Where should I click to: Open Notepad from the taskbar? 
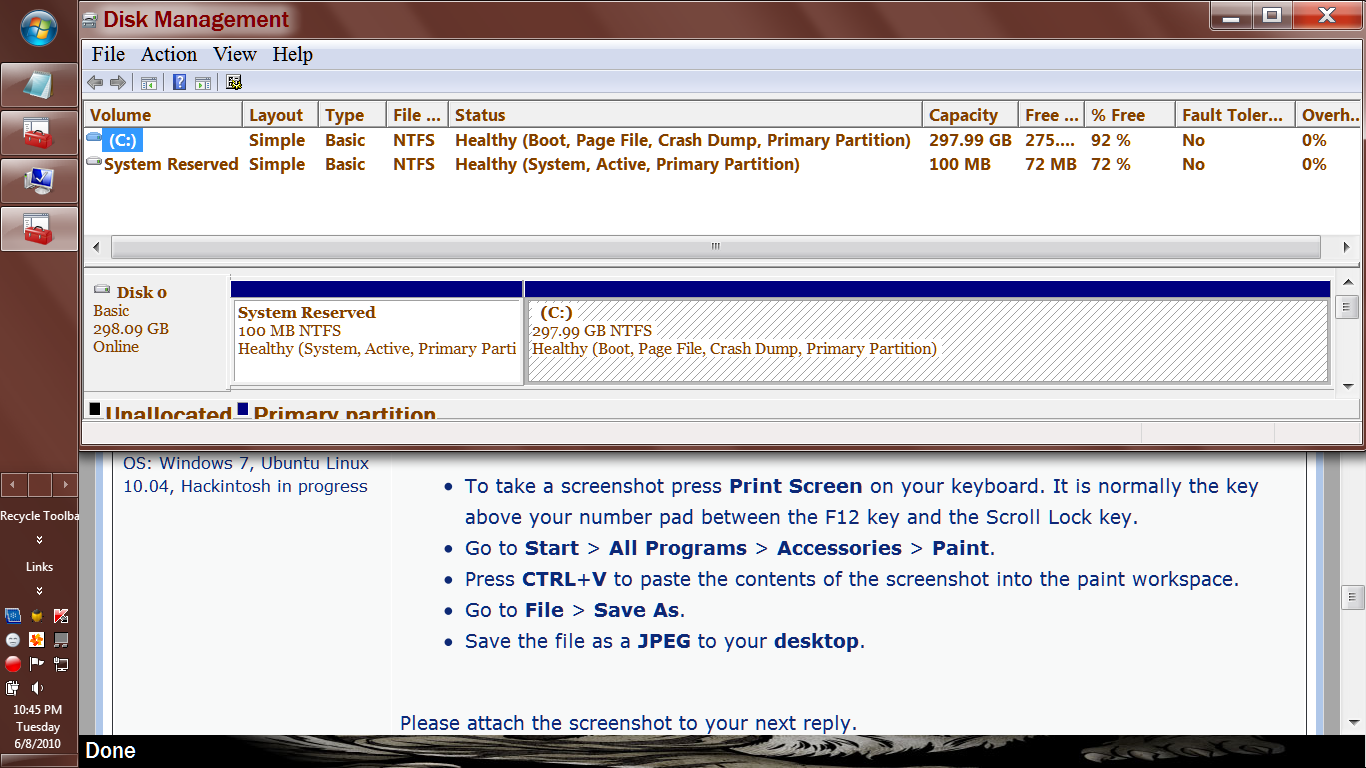click(39, 85)
